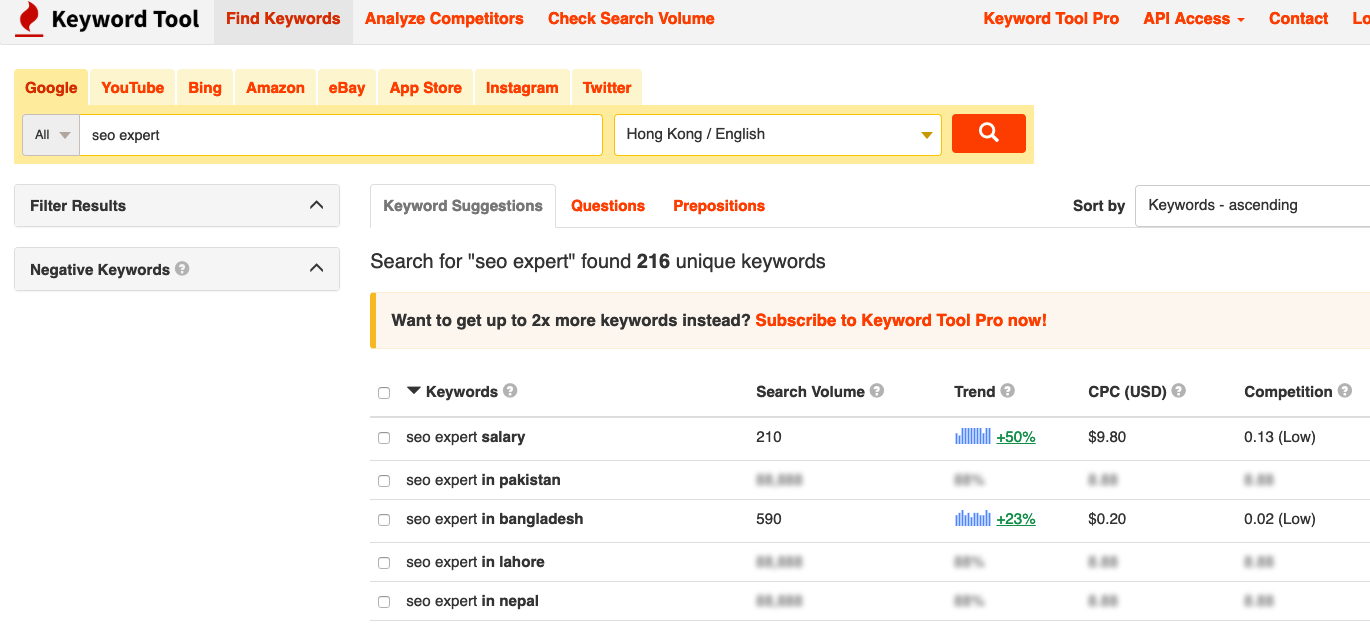This screenshot has height=626, width=1370.
Task: Open help icon next to Keywords header
Action: tap(510, 391)
